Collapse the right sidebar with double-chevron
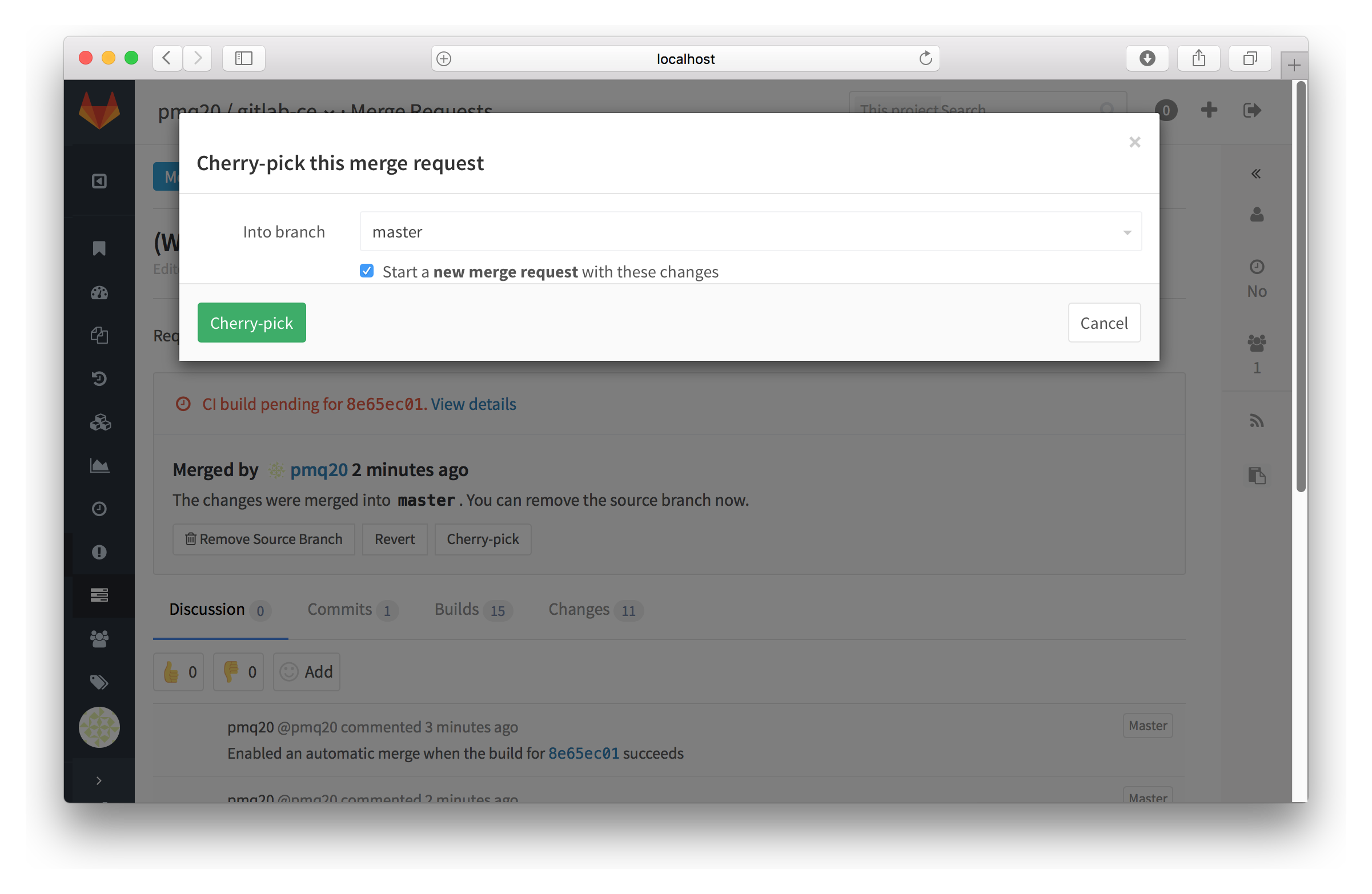The height and width of the screenshot is (894, 1372). click(x=1257, y=173)
